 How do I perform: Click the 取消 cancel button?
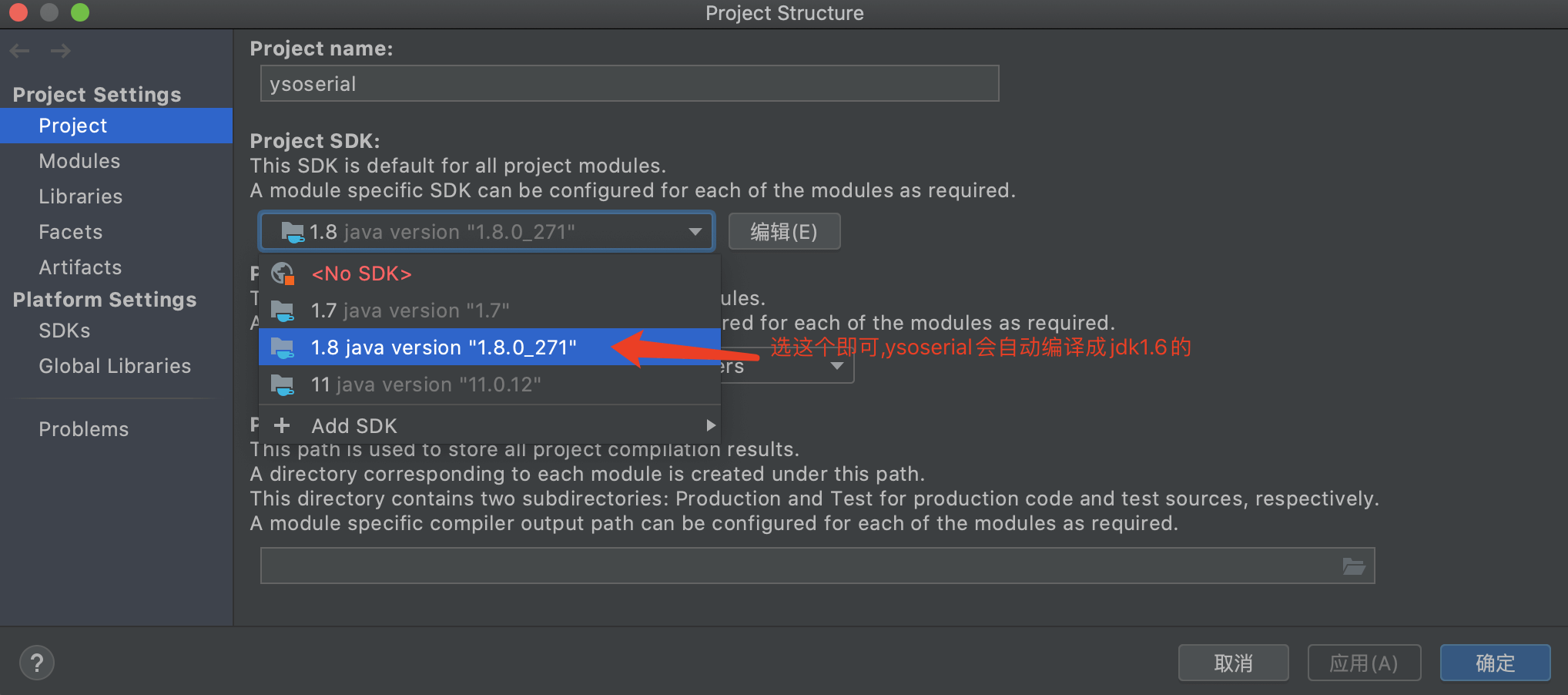(1233, 663)
